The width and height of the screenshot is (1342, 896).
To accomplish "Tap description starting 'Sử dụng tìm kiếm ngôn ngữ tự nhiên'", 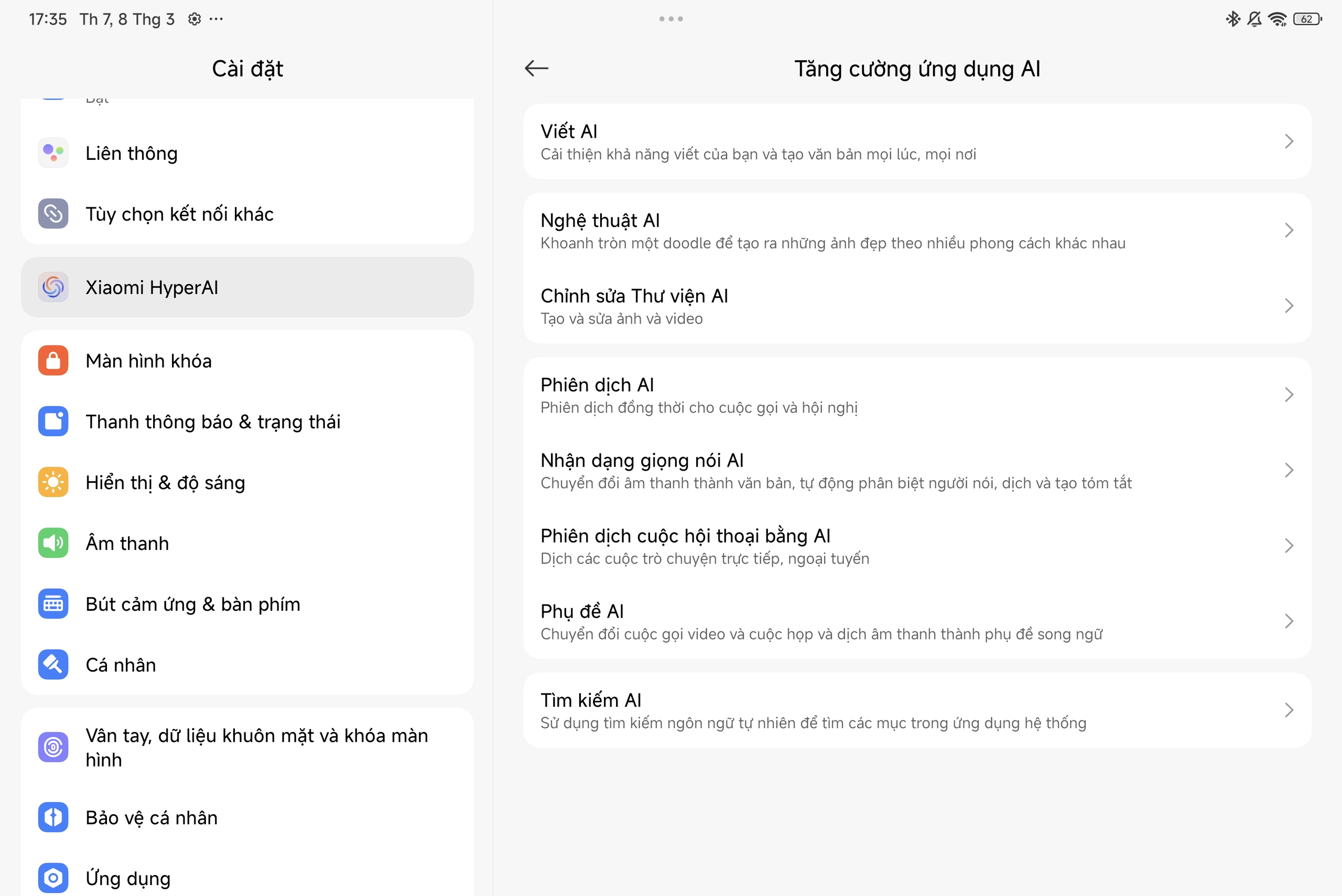I will pyautogui.click(x=813, y=723).
